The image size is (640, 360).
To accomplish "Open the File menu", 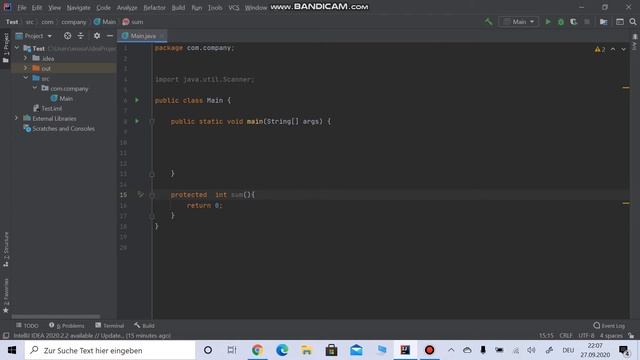I will [x=22, y=8].
